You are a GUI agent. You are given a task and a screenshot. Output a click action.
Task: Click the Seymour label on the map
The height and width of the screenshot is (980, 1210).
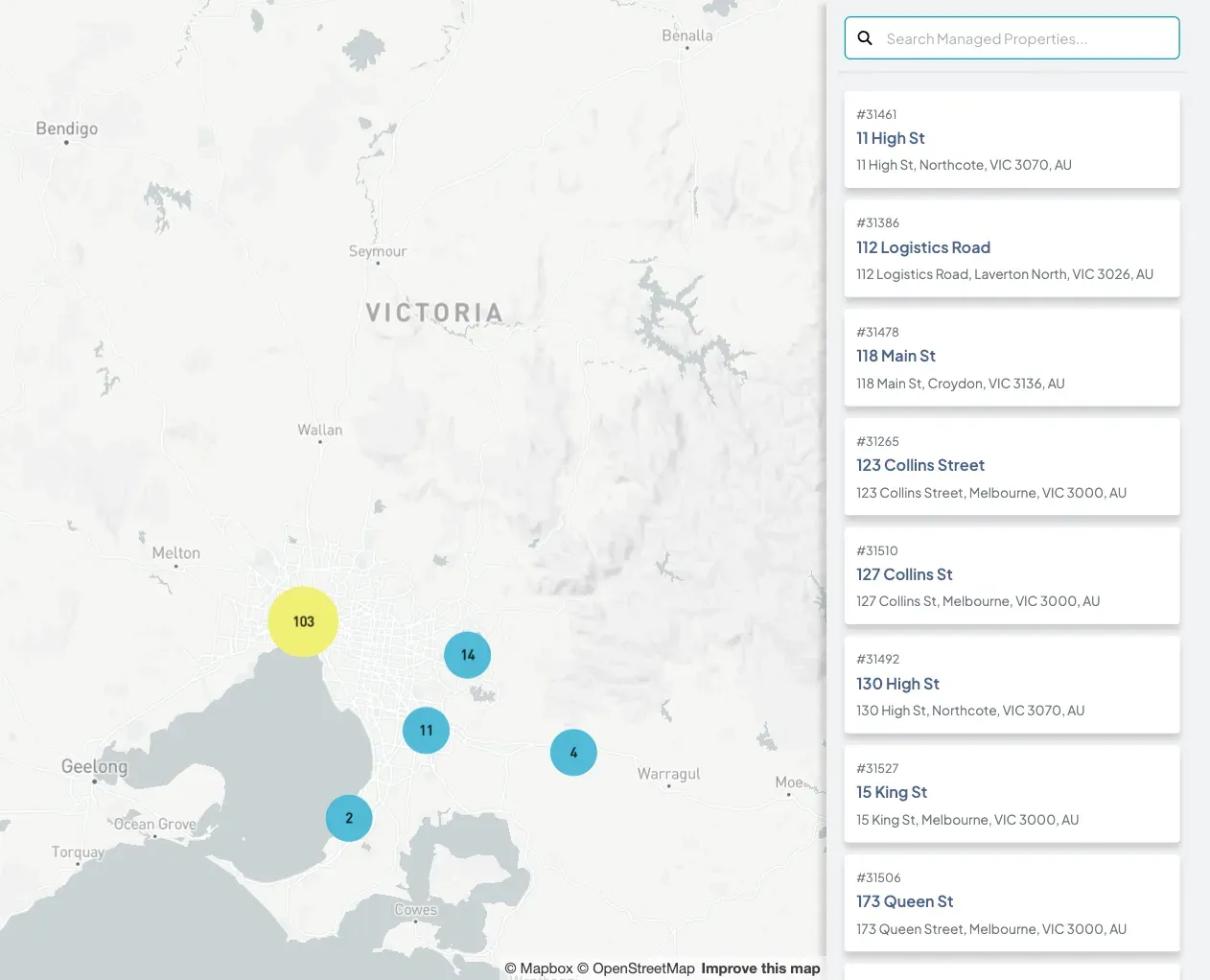pos(378,251)
